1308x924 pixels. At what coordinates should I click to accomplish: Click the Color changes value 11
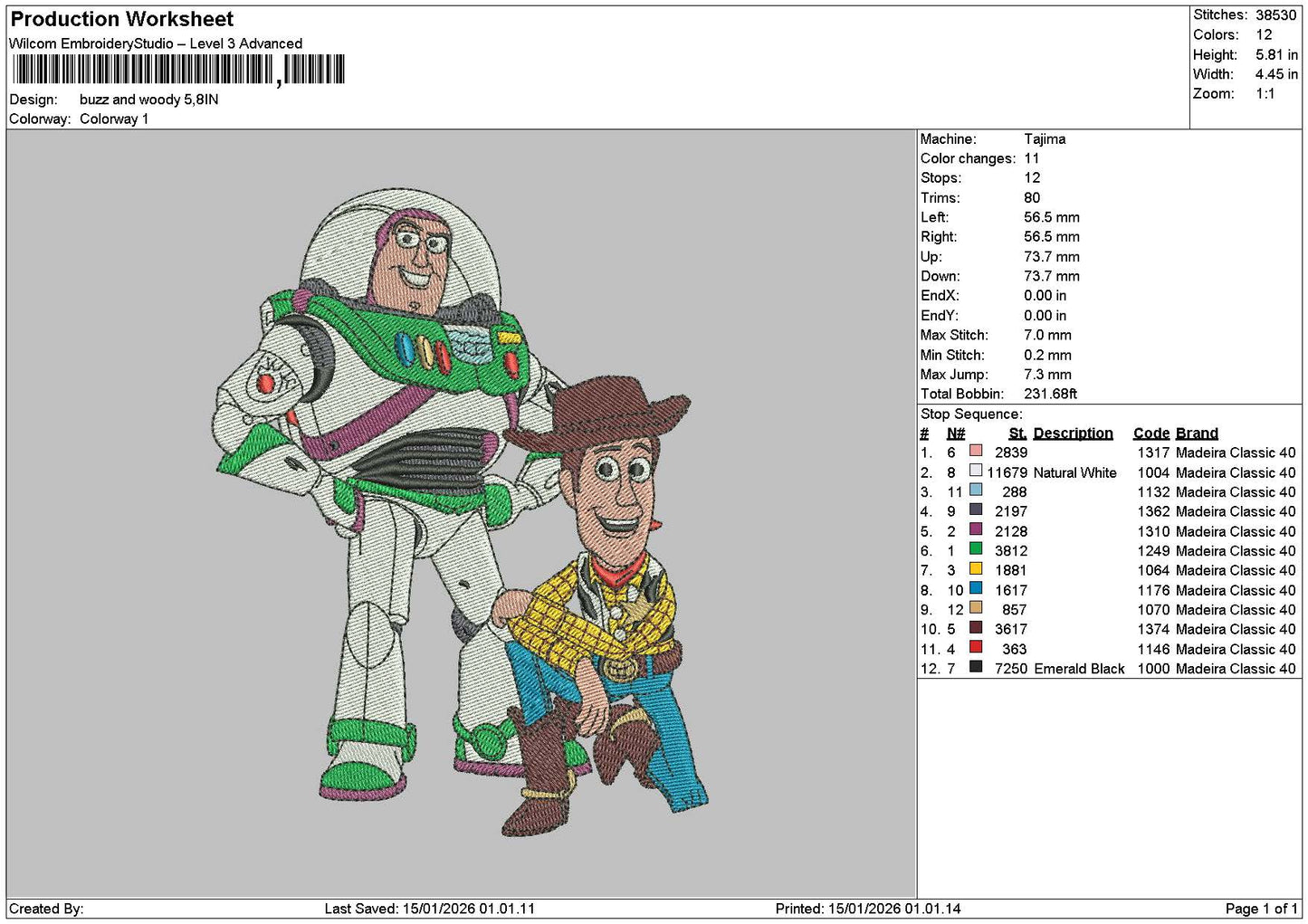pyautogui.click(x=1032, y=158)
